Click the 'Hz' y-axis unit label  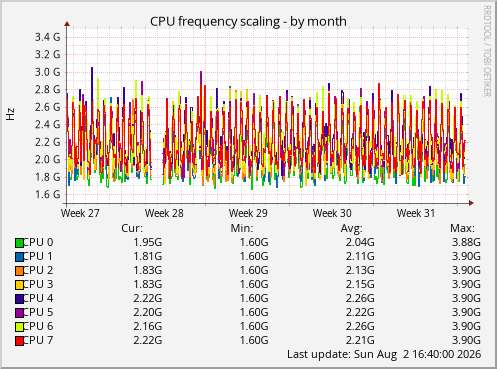point(10,114)
